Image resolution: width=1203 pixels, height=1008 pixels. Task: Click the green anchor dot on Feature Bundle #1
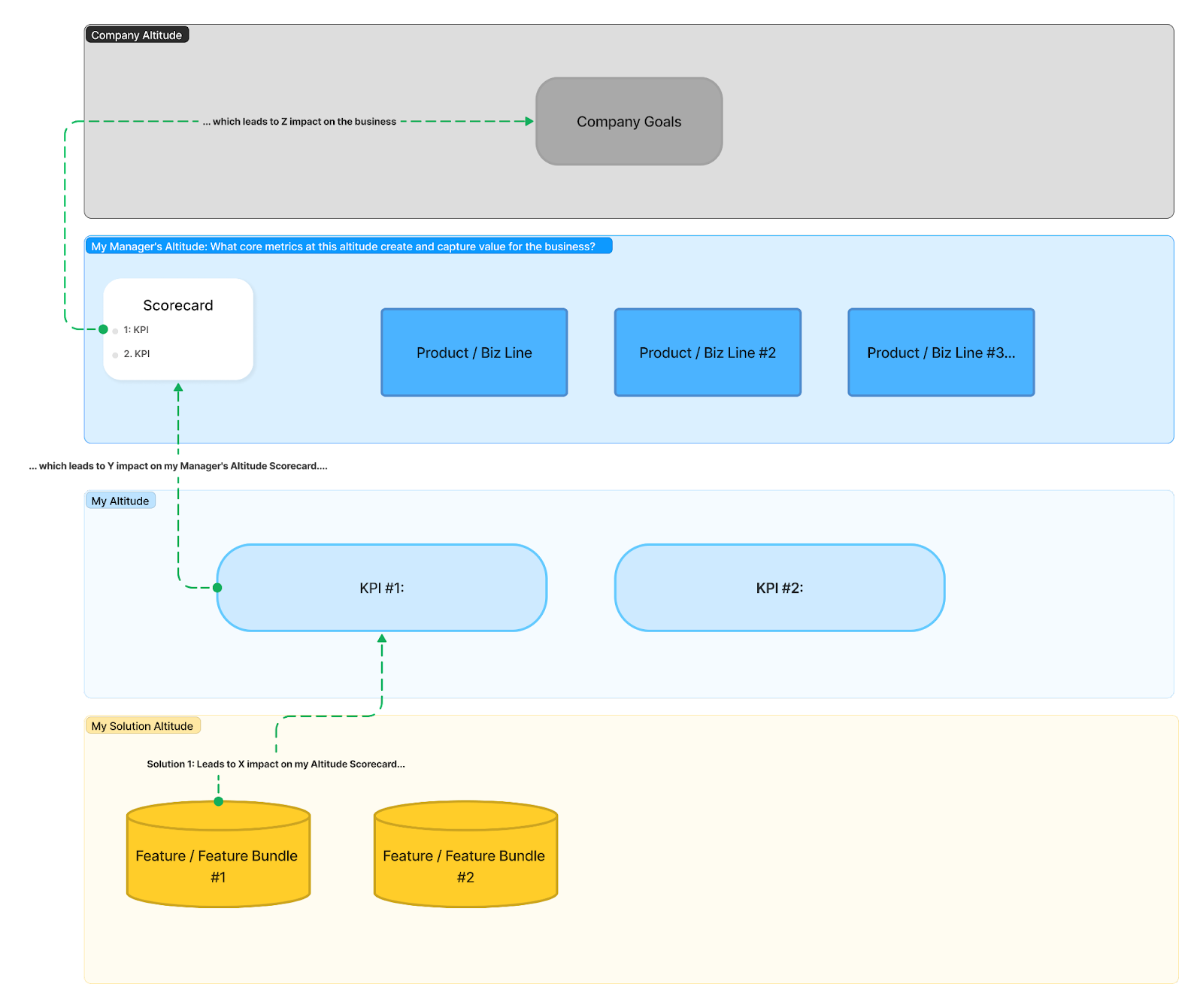click(218, 802)
